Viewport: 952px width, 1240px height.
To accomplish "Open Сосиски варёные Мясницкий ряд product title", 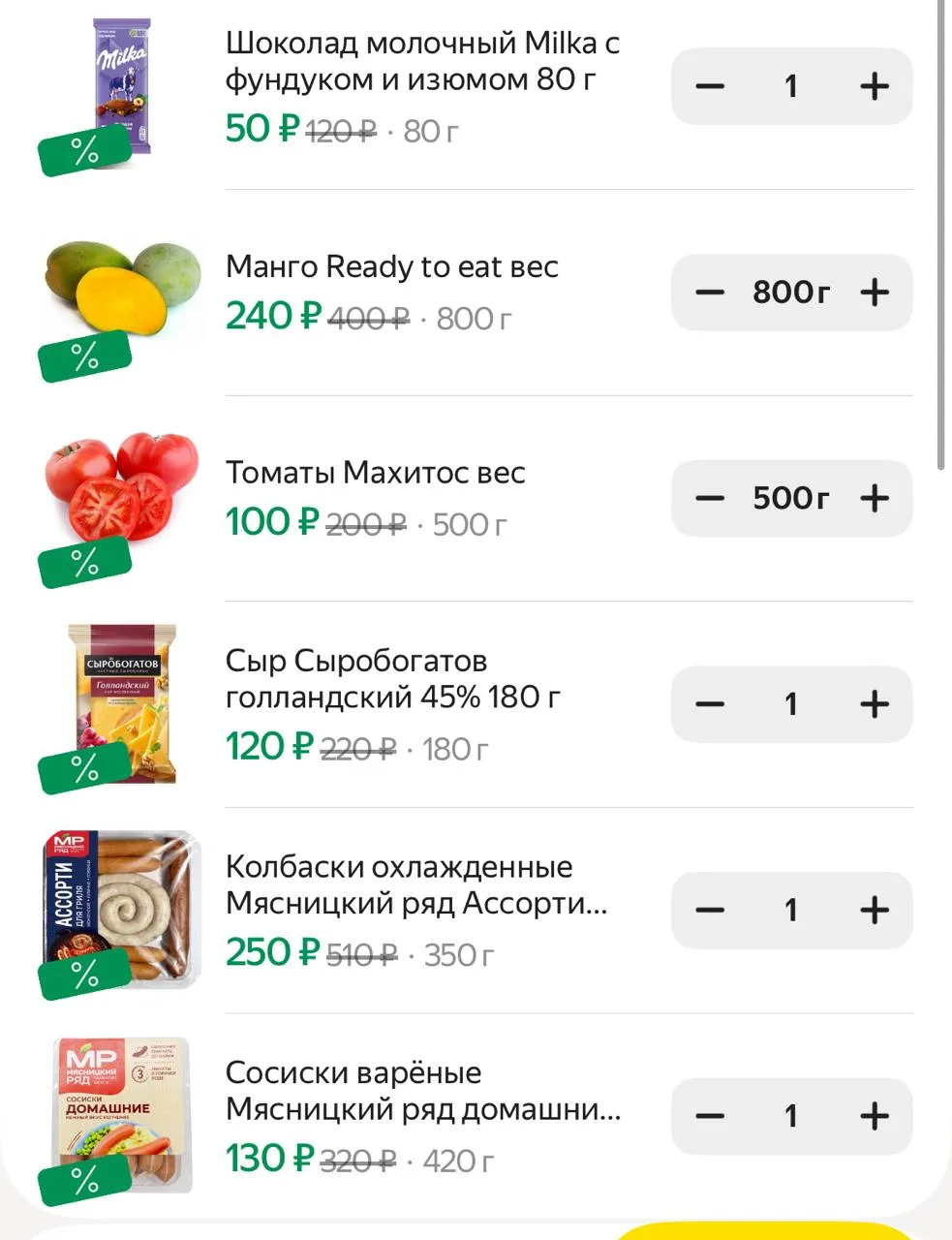I will click(x=423, y=1091).
